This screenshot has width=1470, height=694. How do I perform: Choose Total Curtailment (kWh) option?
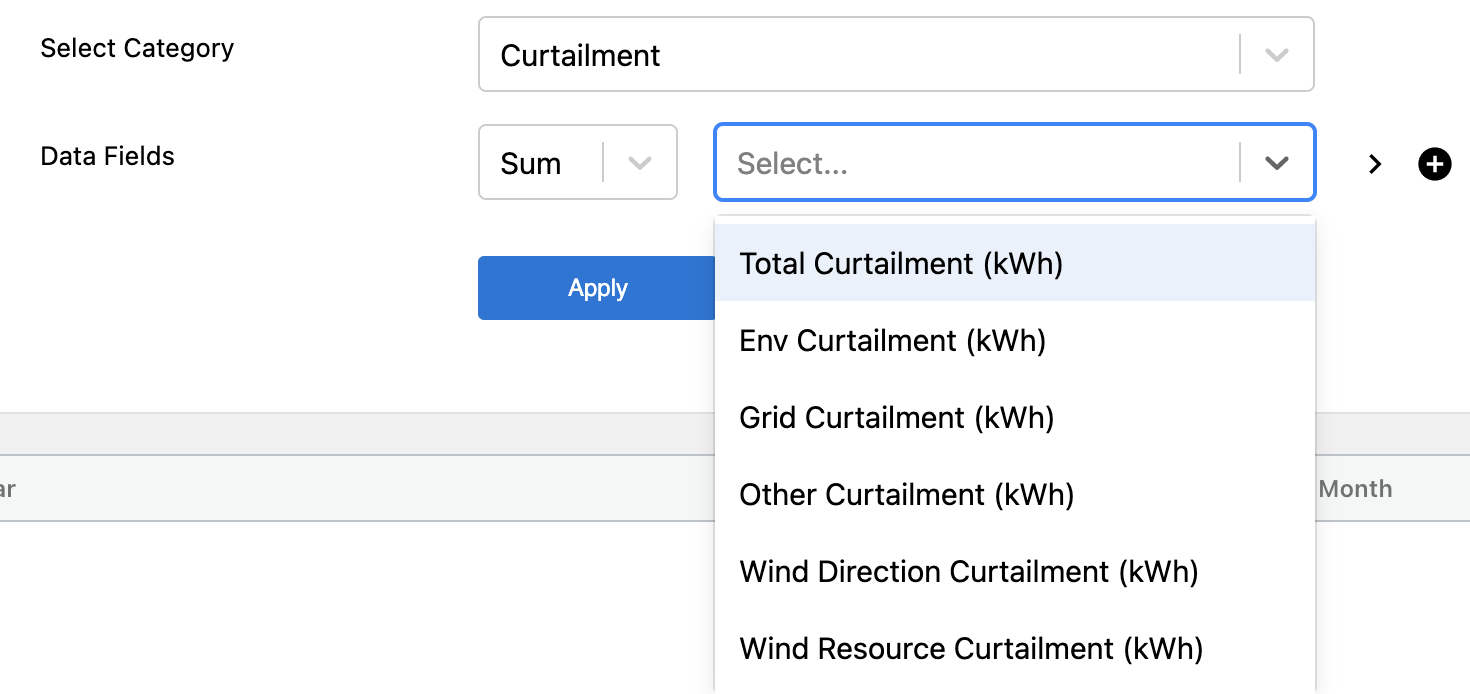(901, 264)
